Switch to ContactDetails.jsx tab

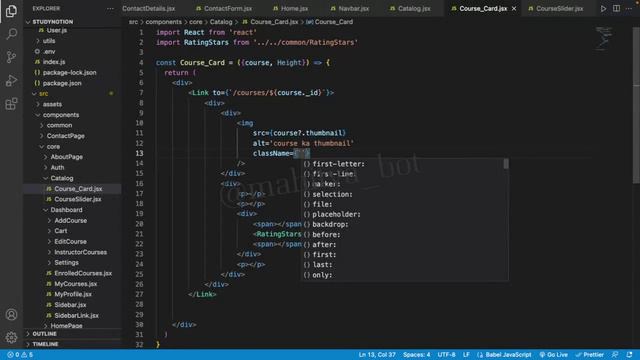[148, 9]
